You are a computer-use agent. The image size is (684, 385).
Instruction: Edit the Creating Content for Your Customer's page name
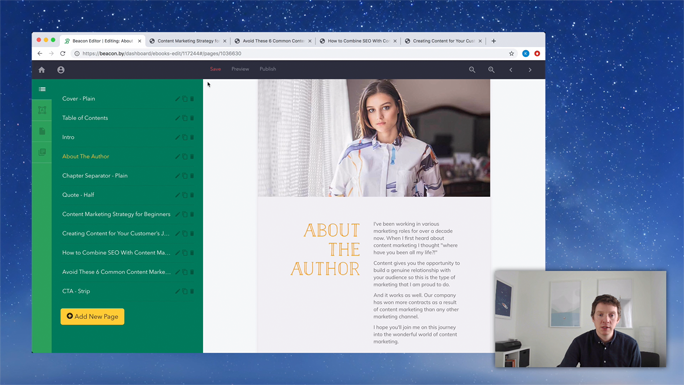coord(178,234)
